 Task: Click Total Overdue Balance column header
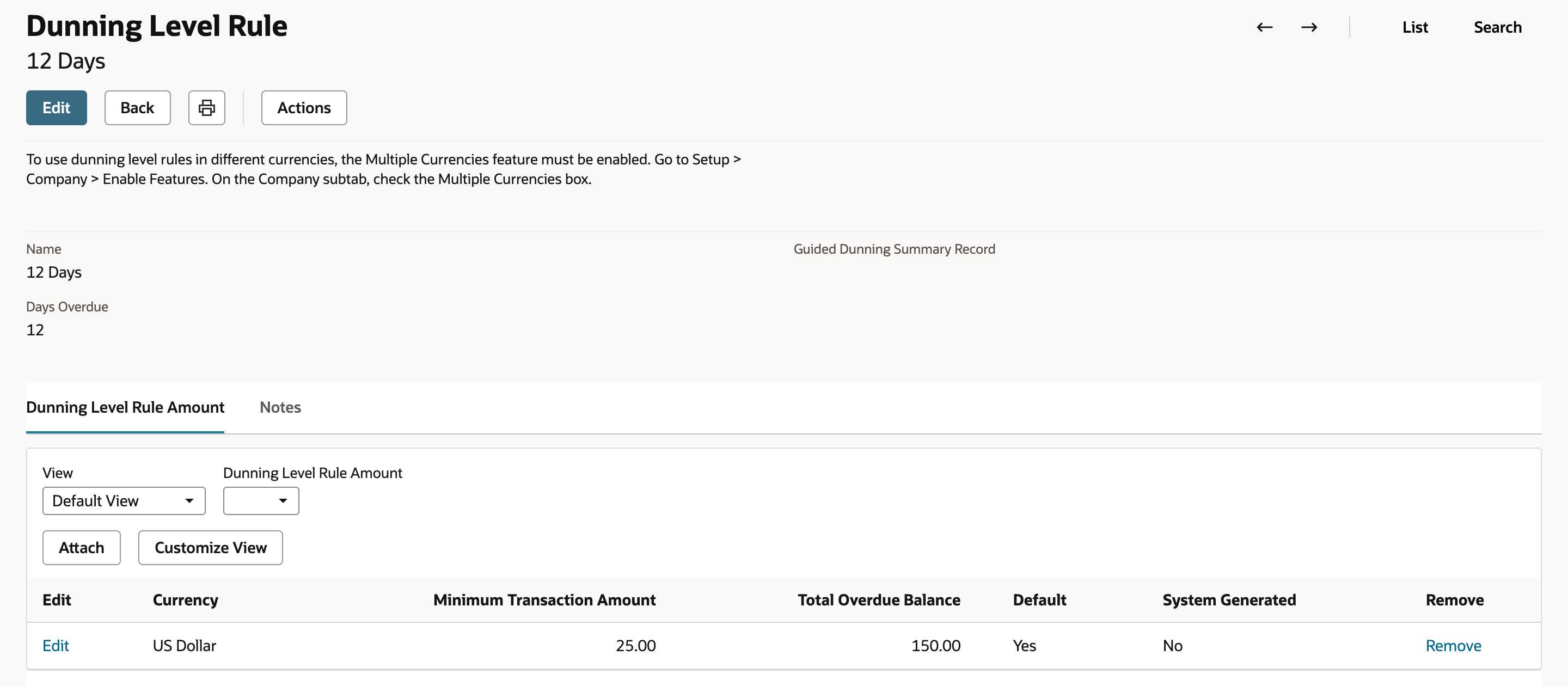click(879, 599)
